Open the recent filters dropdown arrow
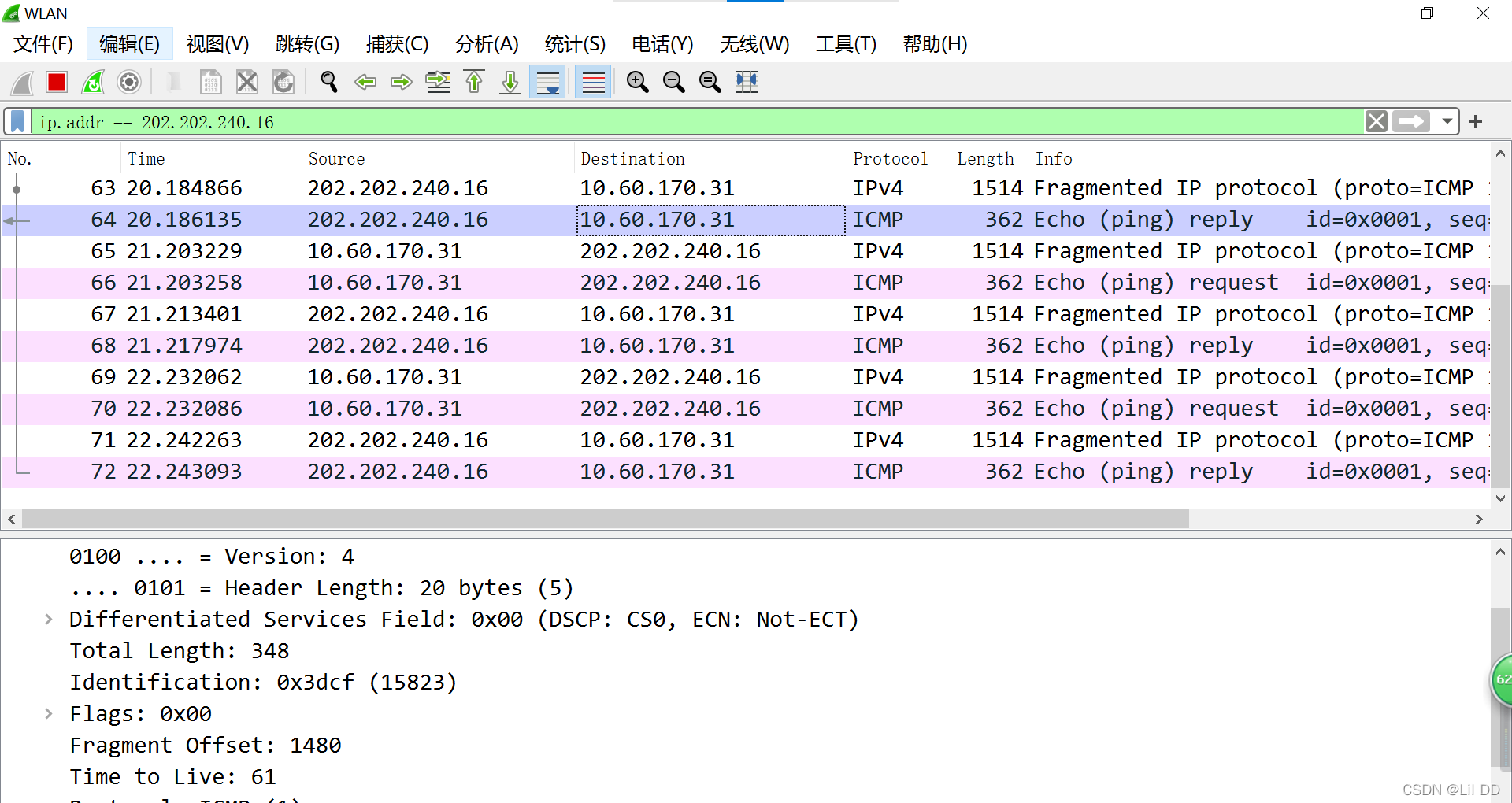 (1447, 122)
